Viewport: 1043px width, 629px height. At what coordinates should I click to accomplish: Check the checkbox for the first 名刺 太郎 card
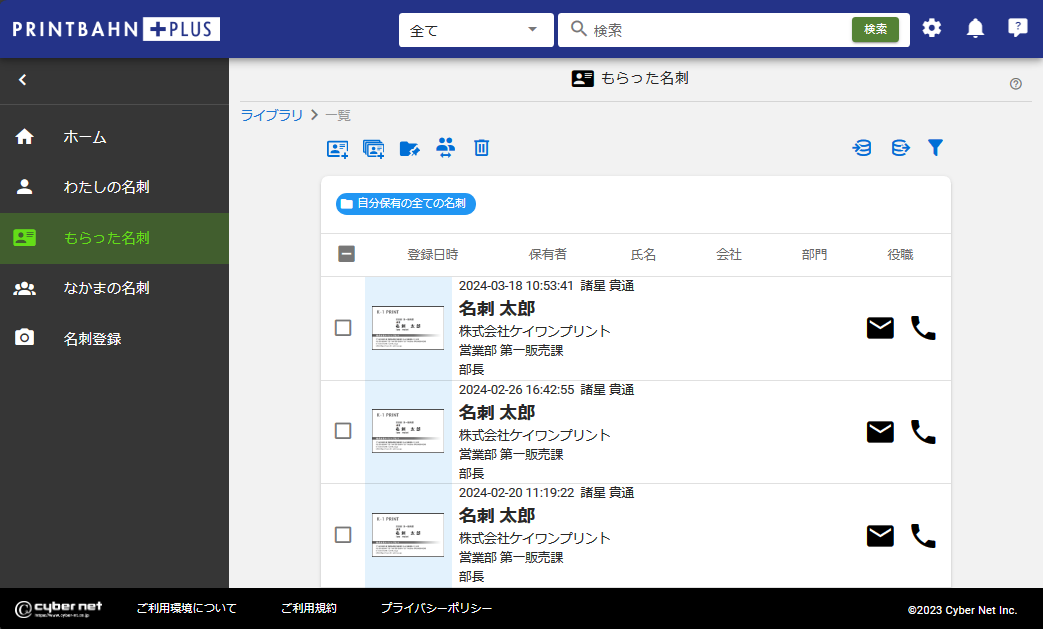[x=344, y=327]
